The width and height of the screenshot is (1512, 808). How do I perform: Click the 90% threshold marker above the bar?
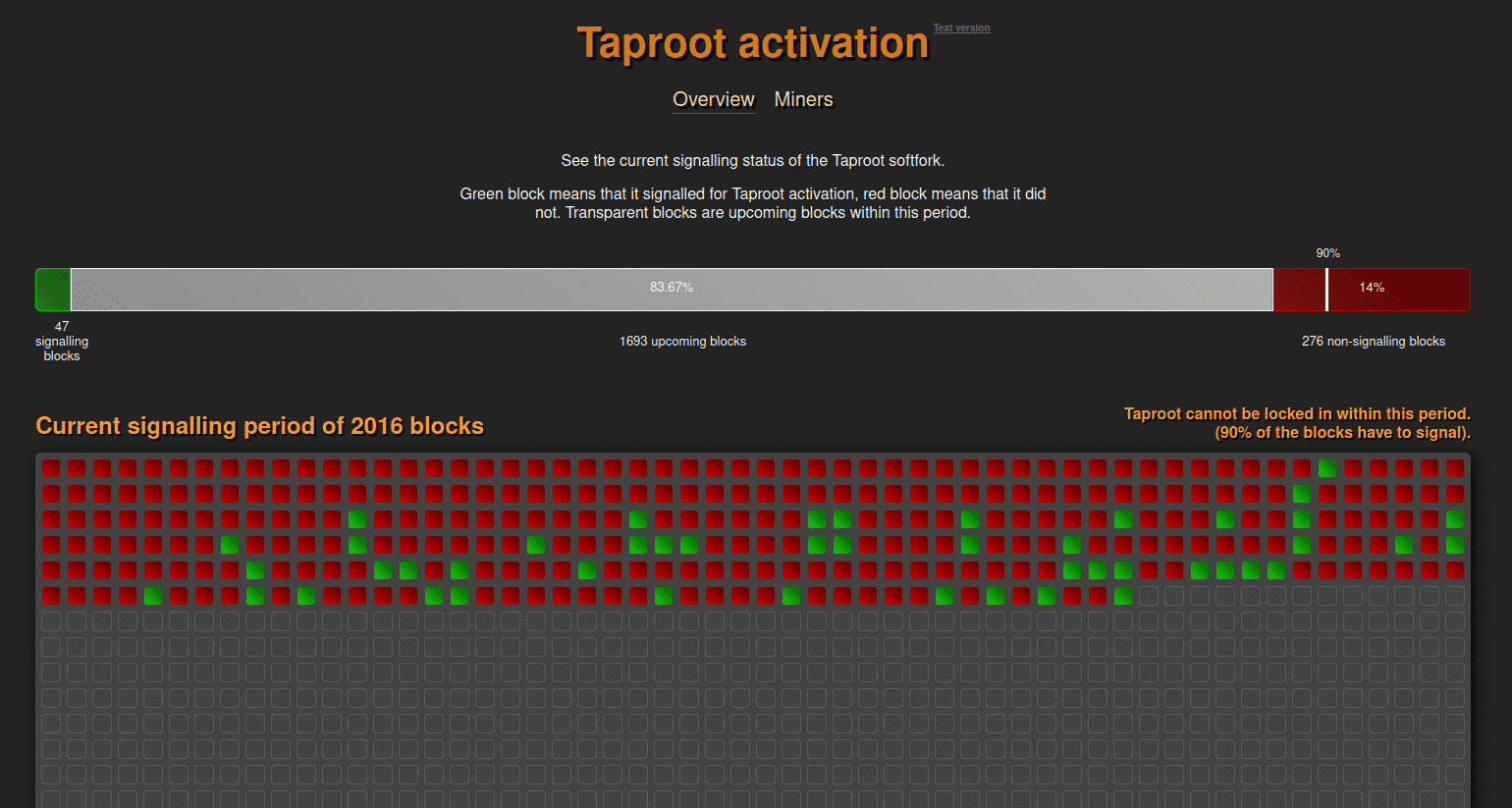[1327, 252]
